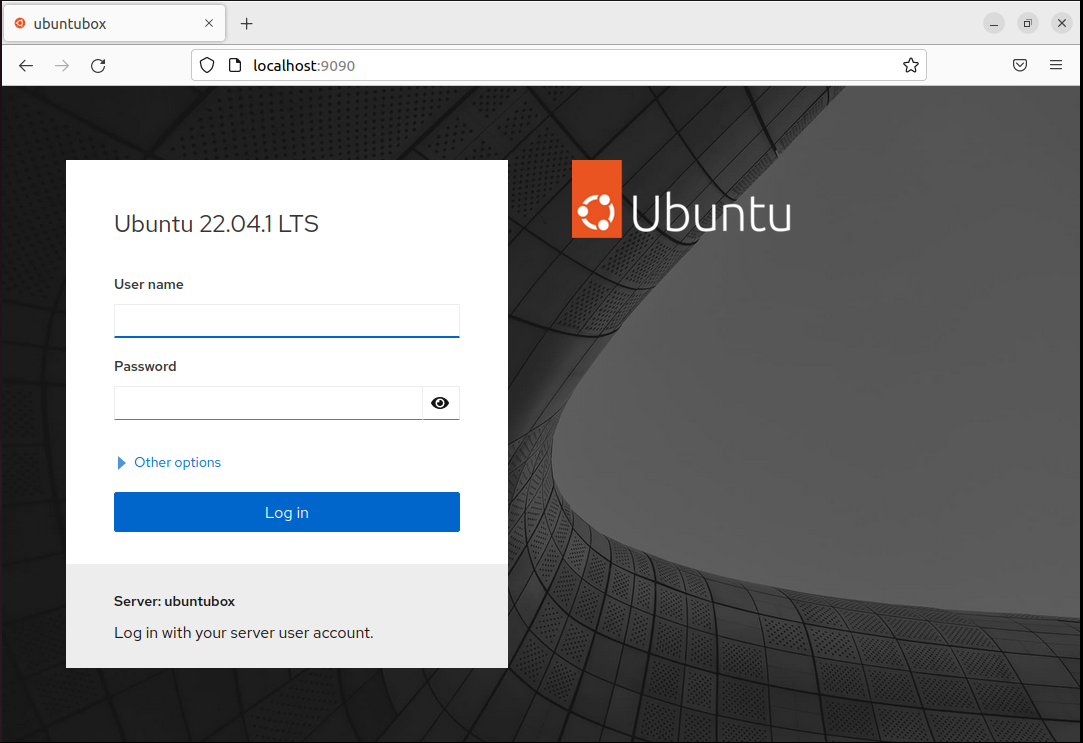Screen dimensions: 1083x743
Task: Focus the User name field
Action: coord(287,321)
